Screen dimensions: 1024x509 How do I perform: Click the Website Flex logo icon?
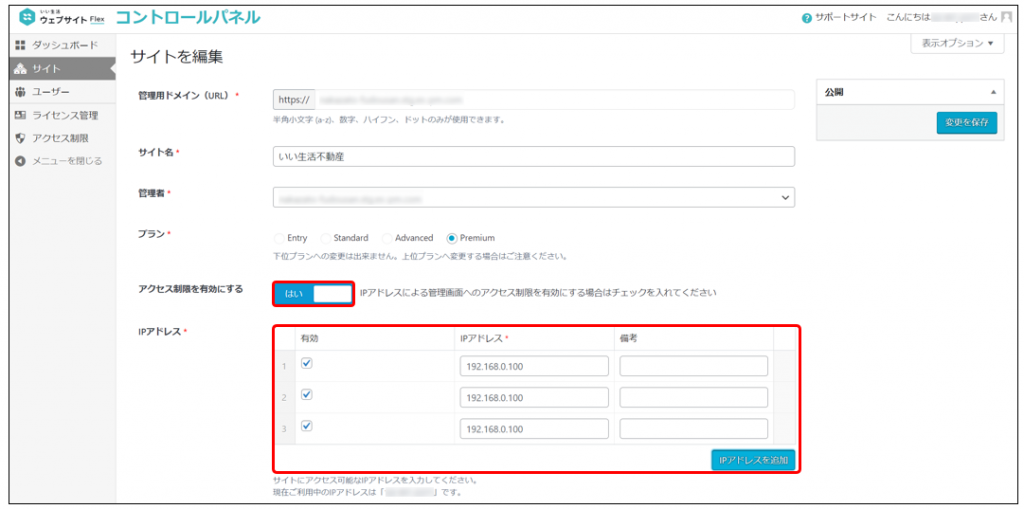(27, 18)
